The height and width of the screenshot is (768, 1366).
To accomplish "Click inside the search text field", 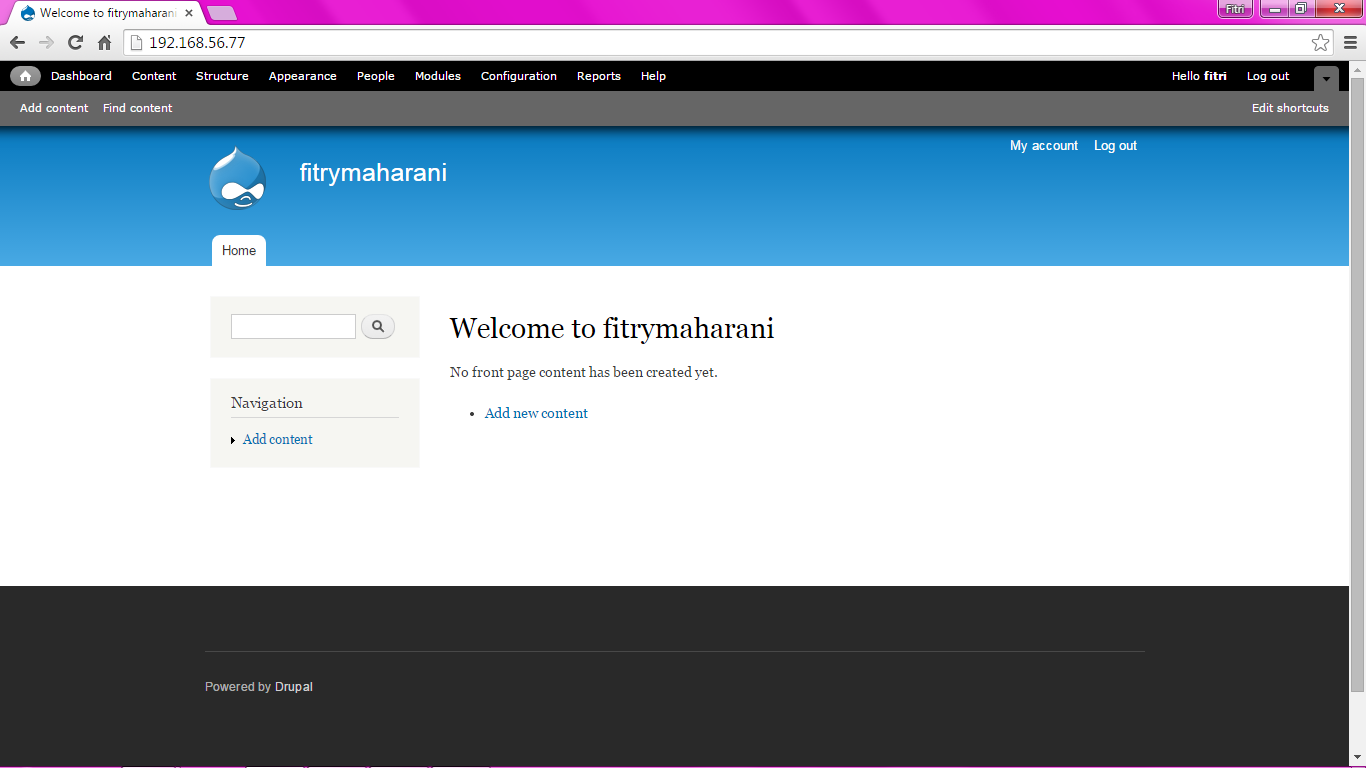I will (293, 326).
